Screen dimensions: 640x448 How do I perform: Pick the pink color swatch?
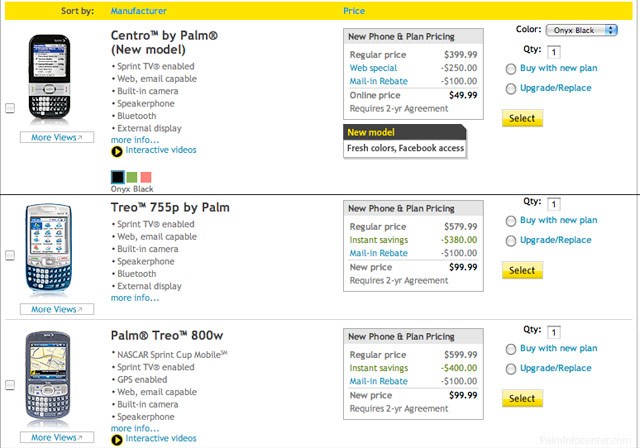(146, 177)
